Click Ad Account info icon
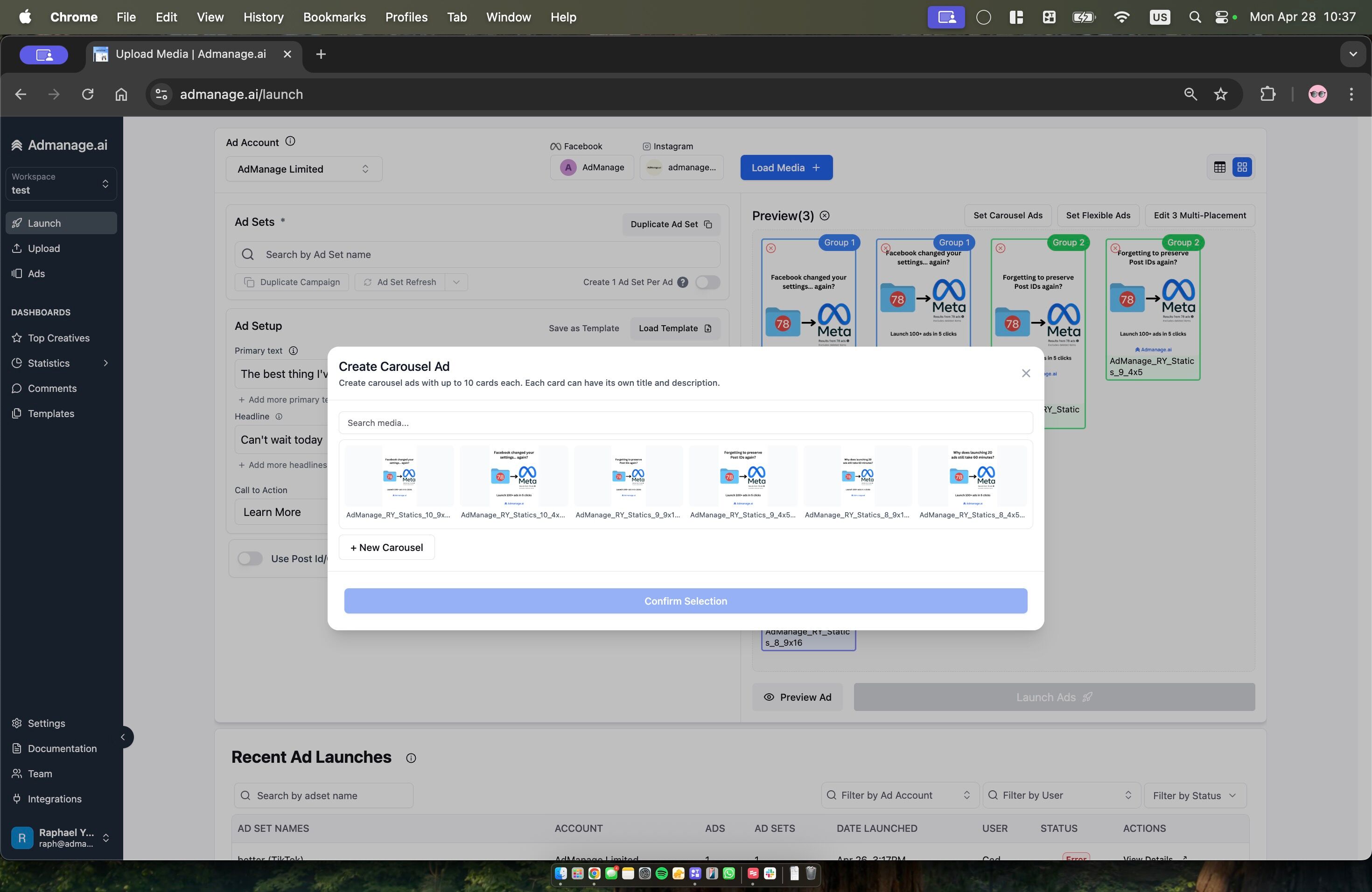Screen dimensions: 1372x892 click(x=291, y=141)
